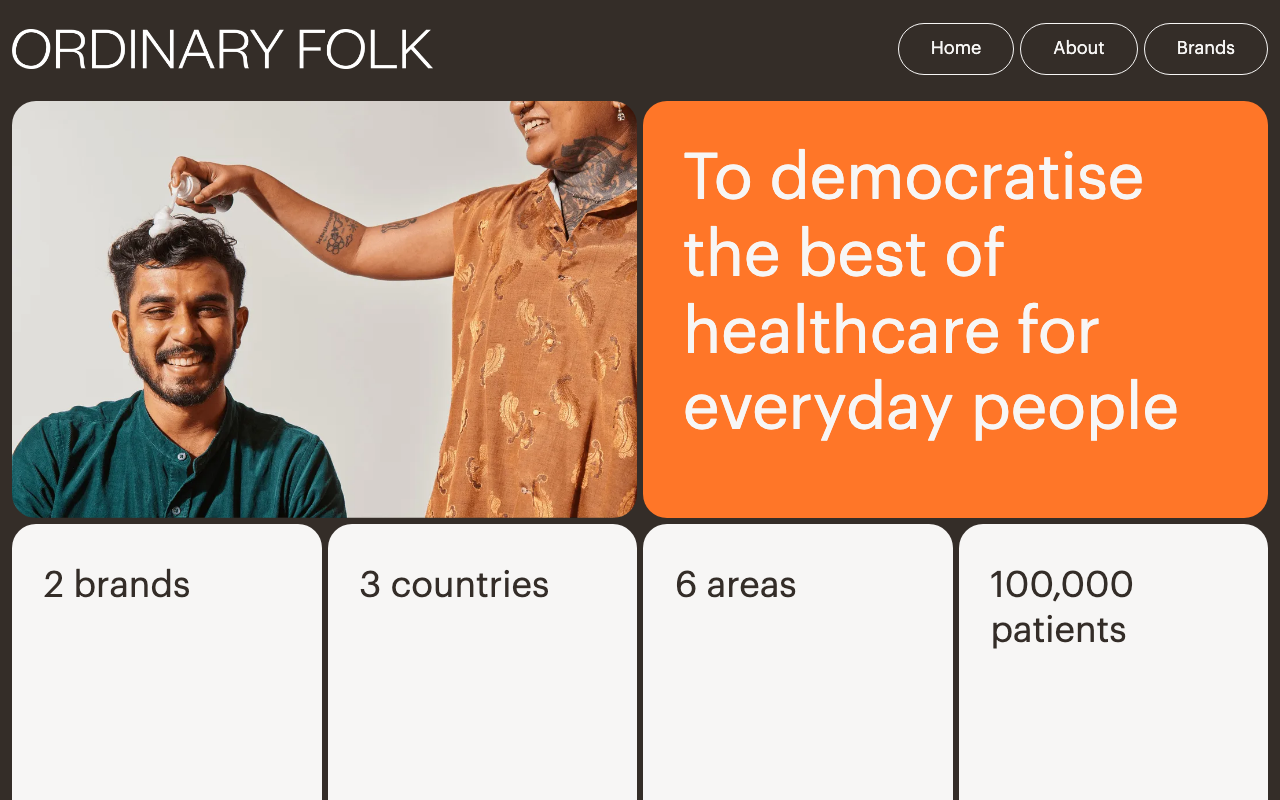The height and width of the screenshot is (800, 1280).
Task: Select the 3 countries label
Action: click(455, 584)
